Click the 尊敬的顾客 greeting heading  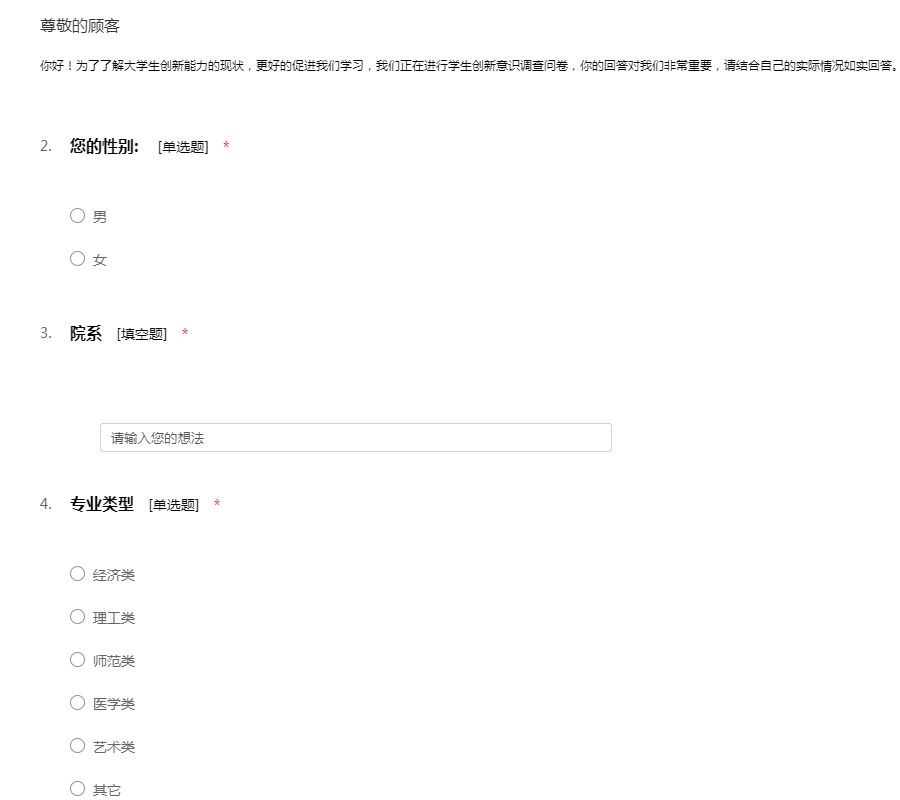[x=80, y=26]
